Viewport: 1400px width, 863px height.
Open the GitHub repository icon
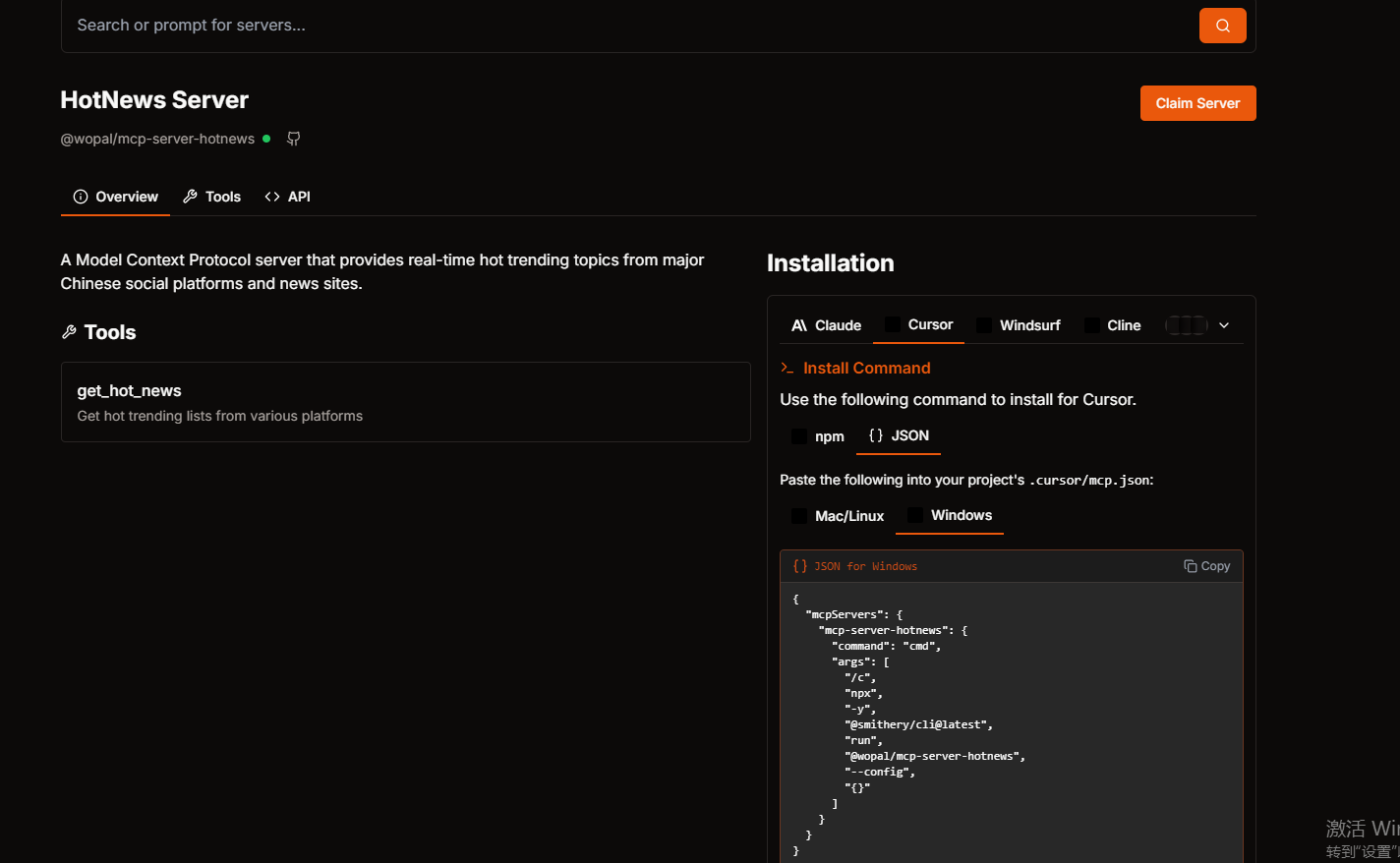[x=293, y=139]
